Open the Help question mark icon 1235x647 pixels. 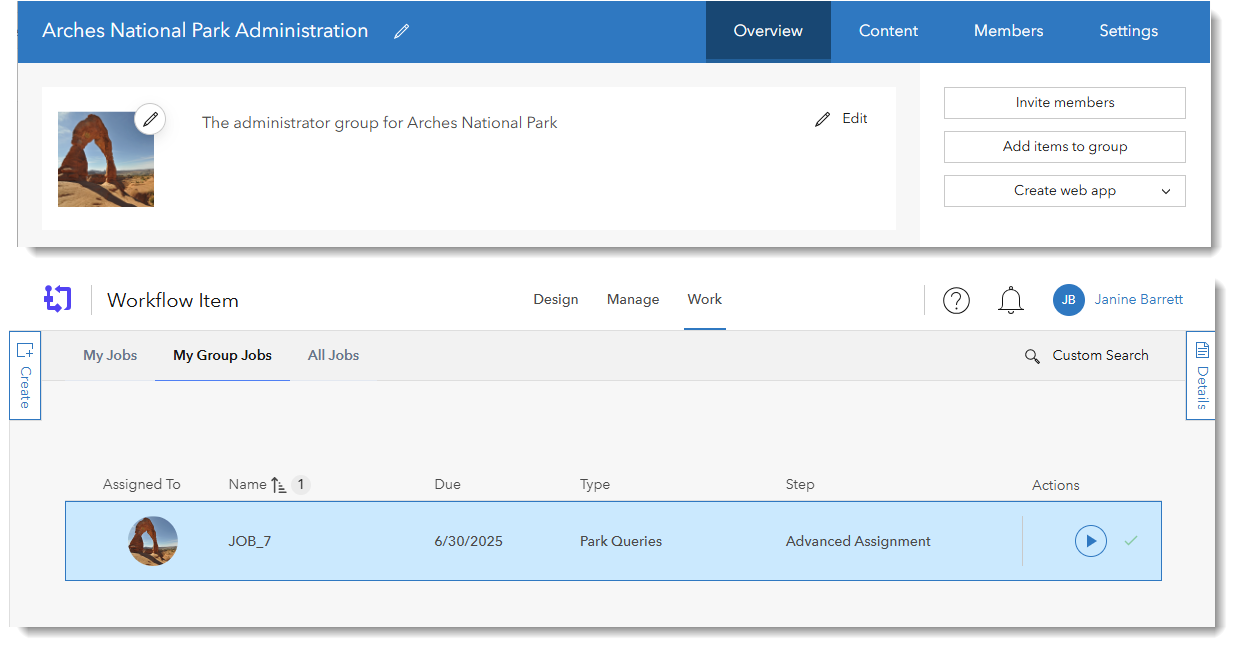pyautogui.click(x=956, y=300)
